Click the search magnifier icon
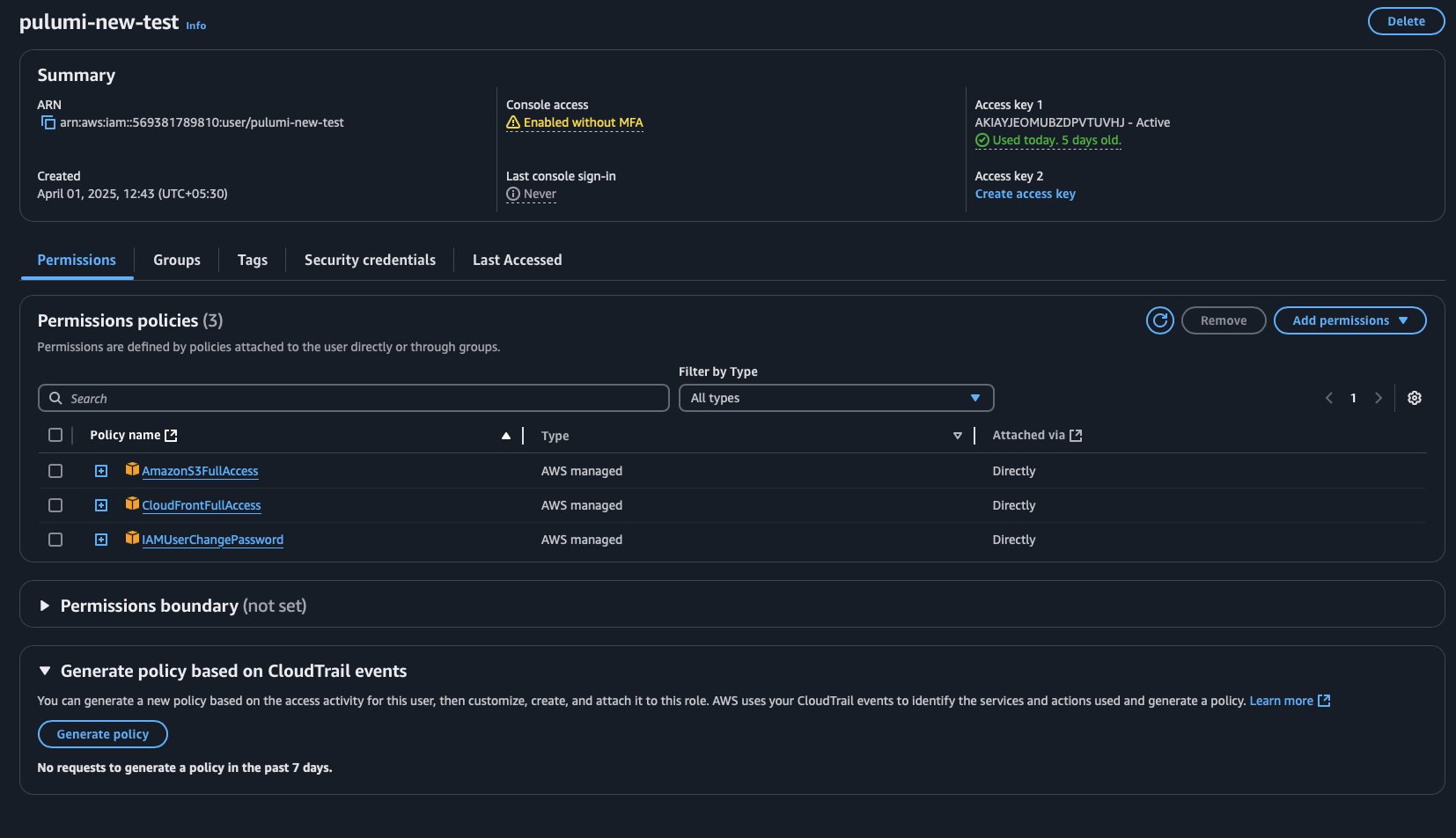Screen dimensions: 1456x838 pos(55,398)
